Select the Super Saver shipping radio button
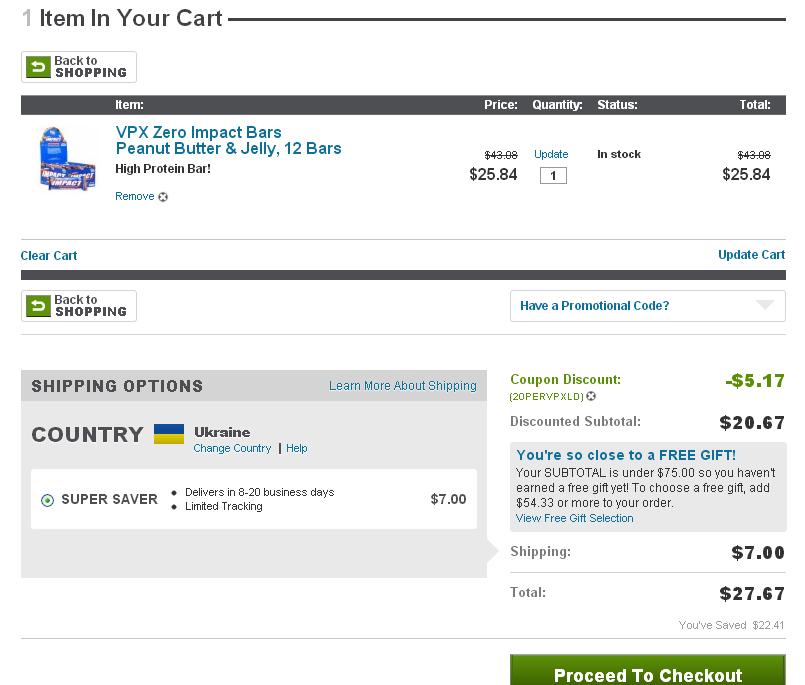Image resolution: width=805 pixels, height=685 pixels. click(x=47, y=500)
